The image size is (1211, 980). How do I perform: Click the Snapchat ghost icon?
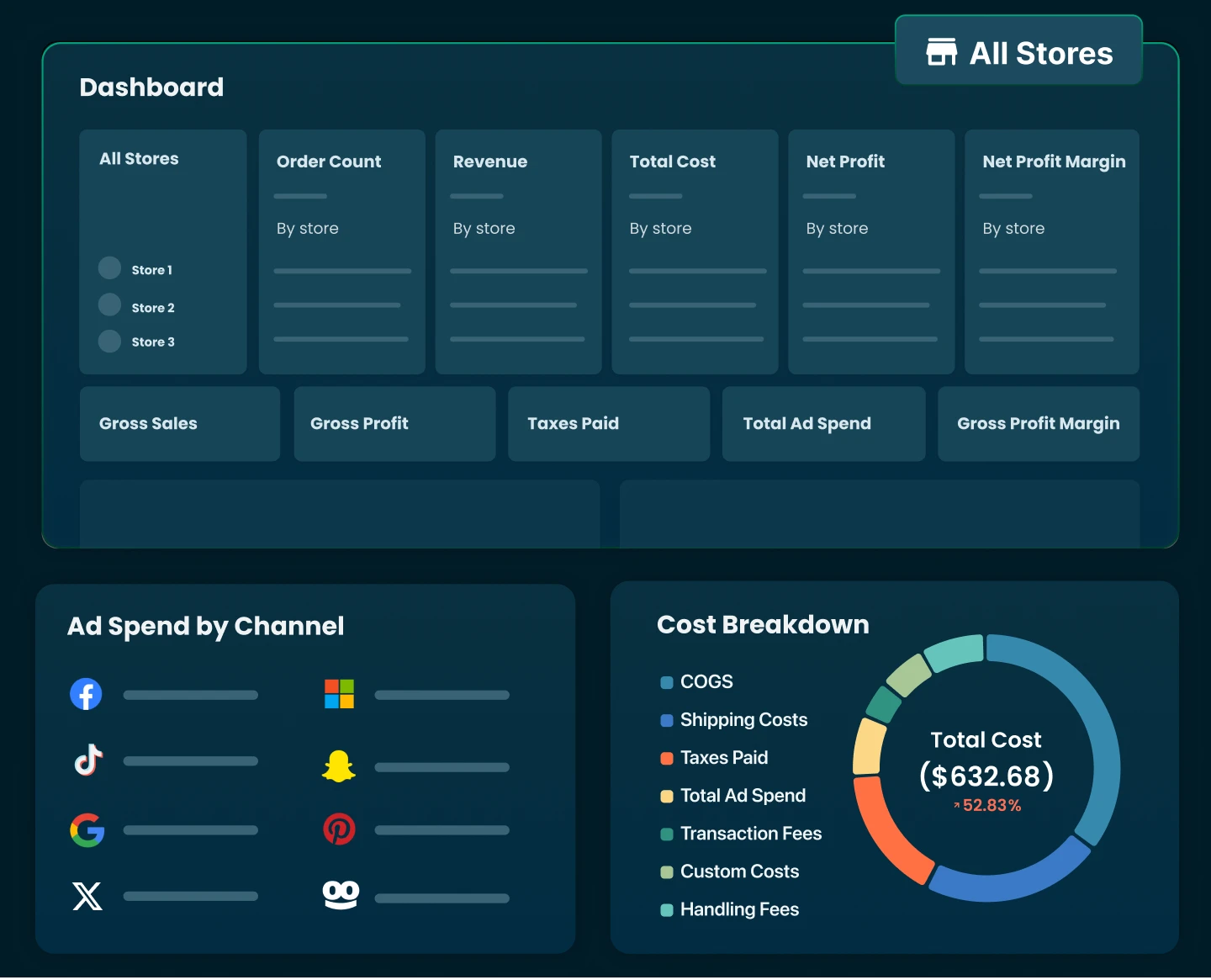pyautogui.click(x=339, y=766)
